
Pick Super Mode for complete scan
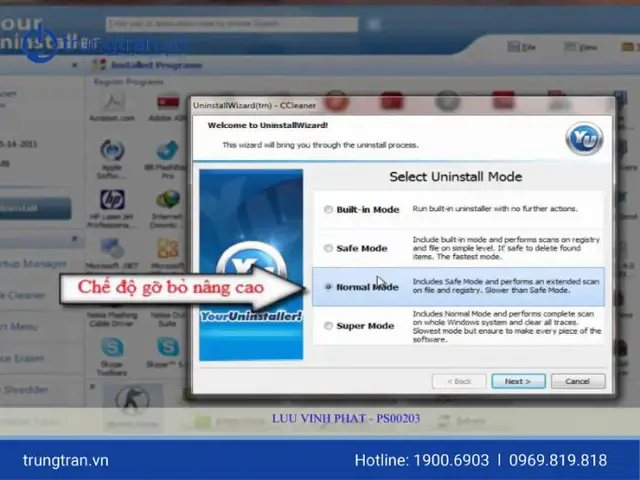point(328,326)
